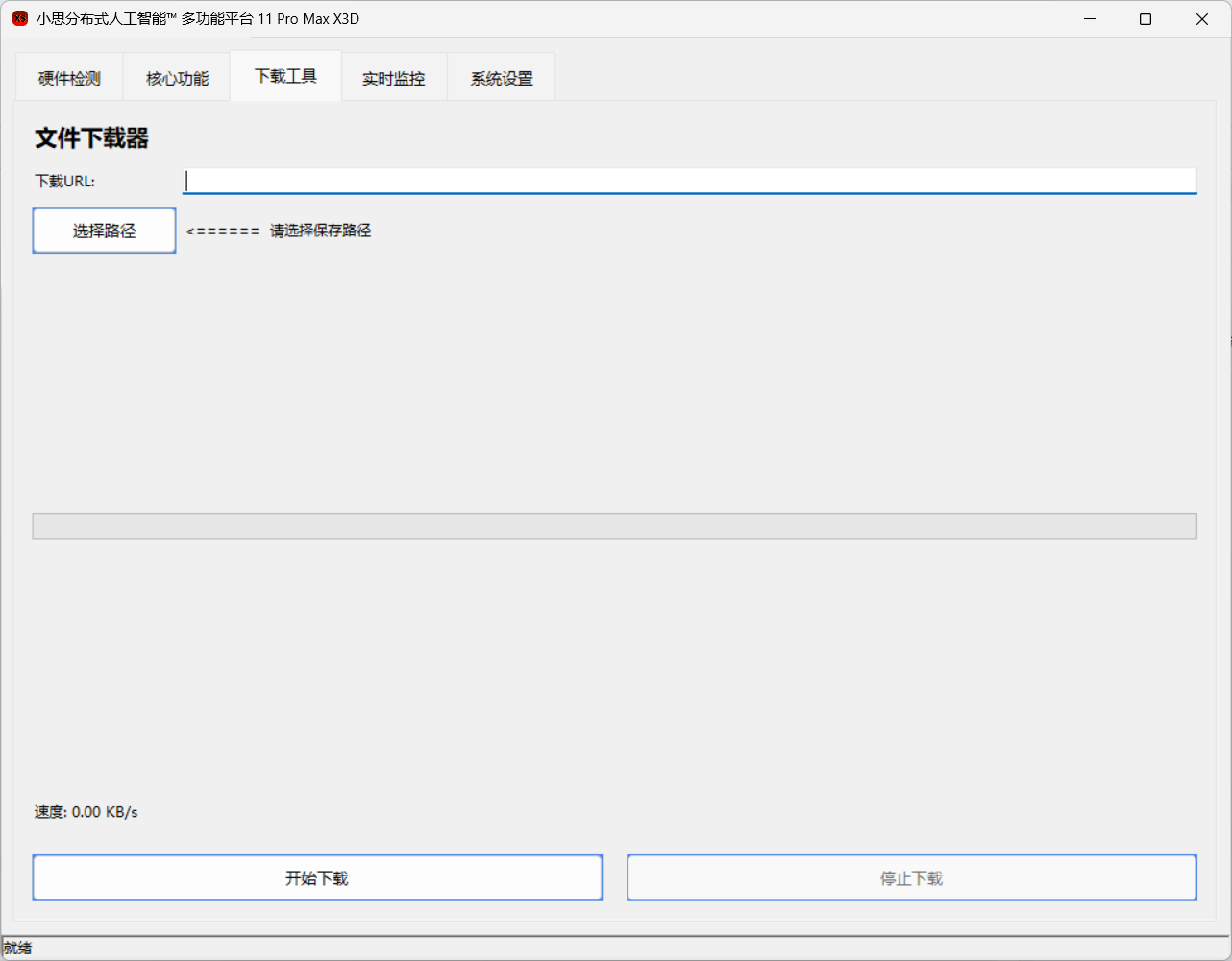Click the 速度 0.00 KB/s readout

pos(86,812)
